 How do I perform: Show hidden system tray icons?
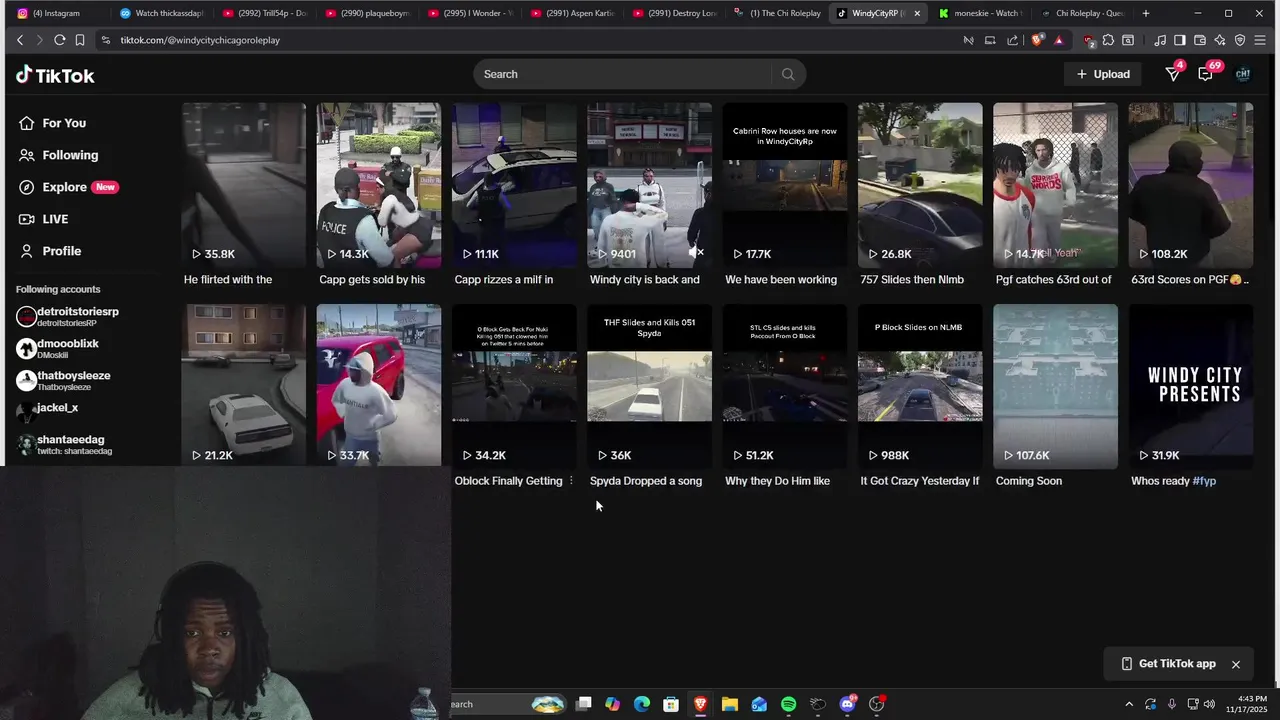(x=1129, y=704)
